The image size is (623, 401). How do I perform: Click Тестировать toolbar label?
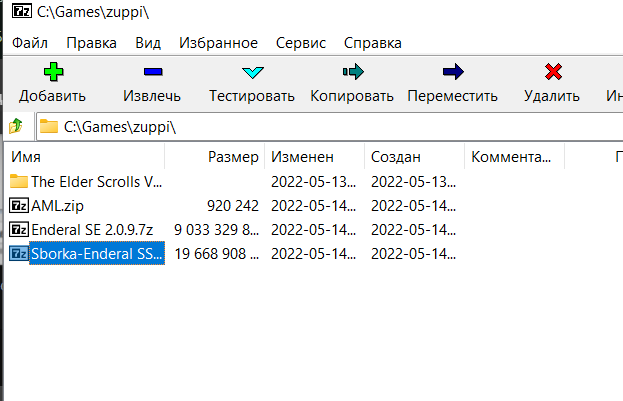tap(252, 96)
